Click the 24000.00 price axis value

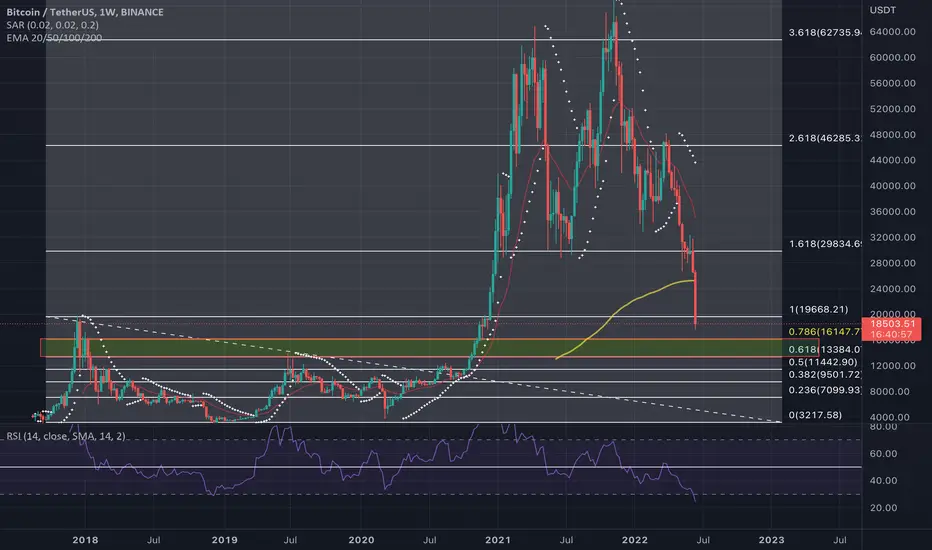[x=892, y=288]
